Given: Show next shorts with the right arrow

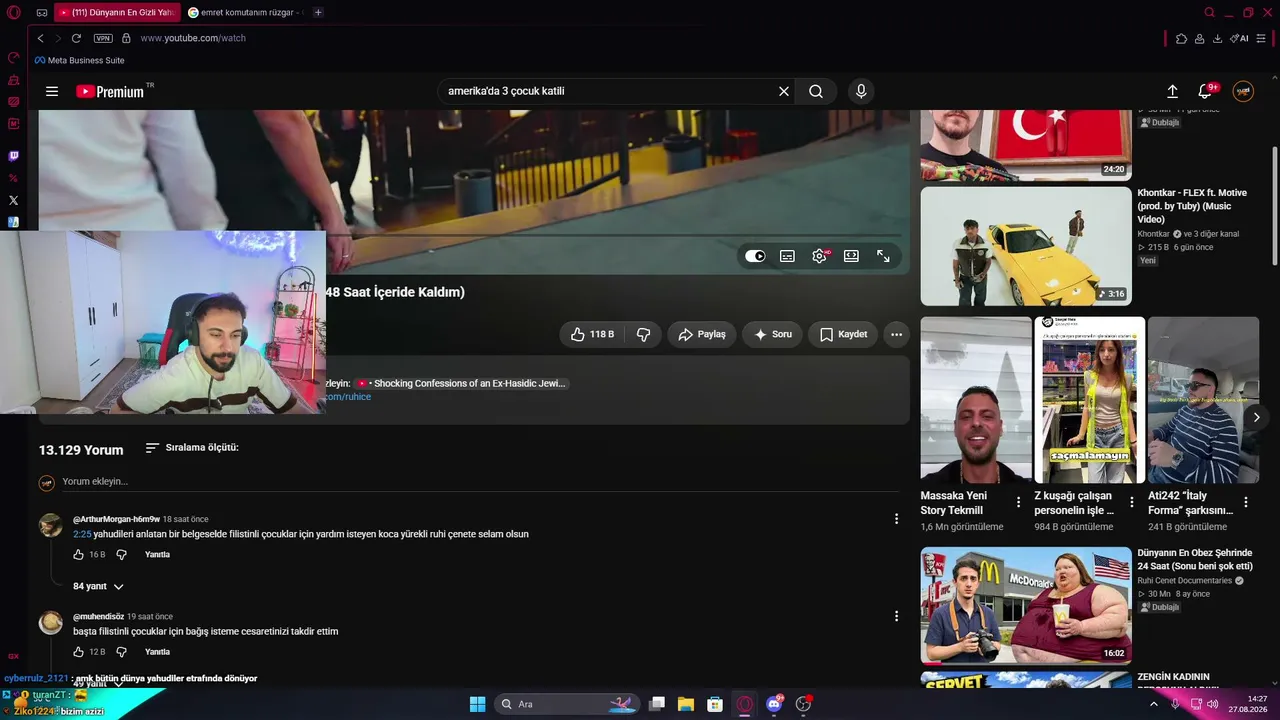Looking at the screenshot, I should pos(1256,417).
